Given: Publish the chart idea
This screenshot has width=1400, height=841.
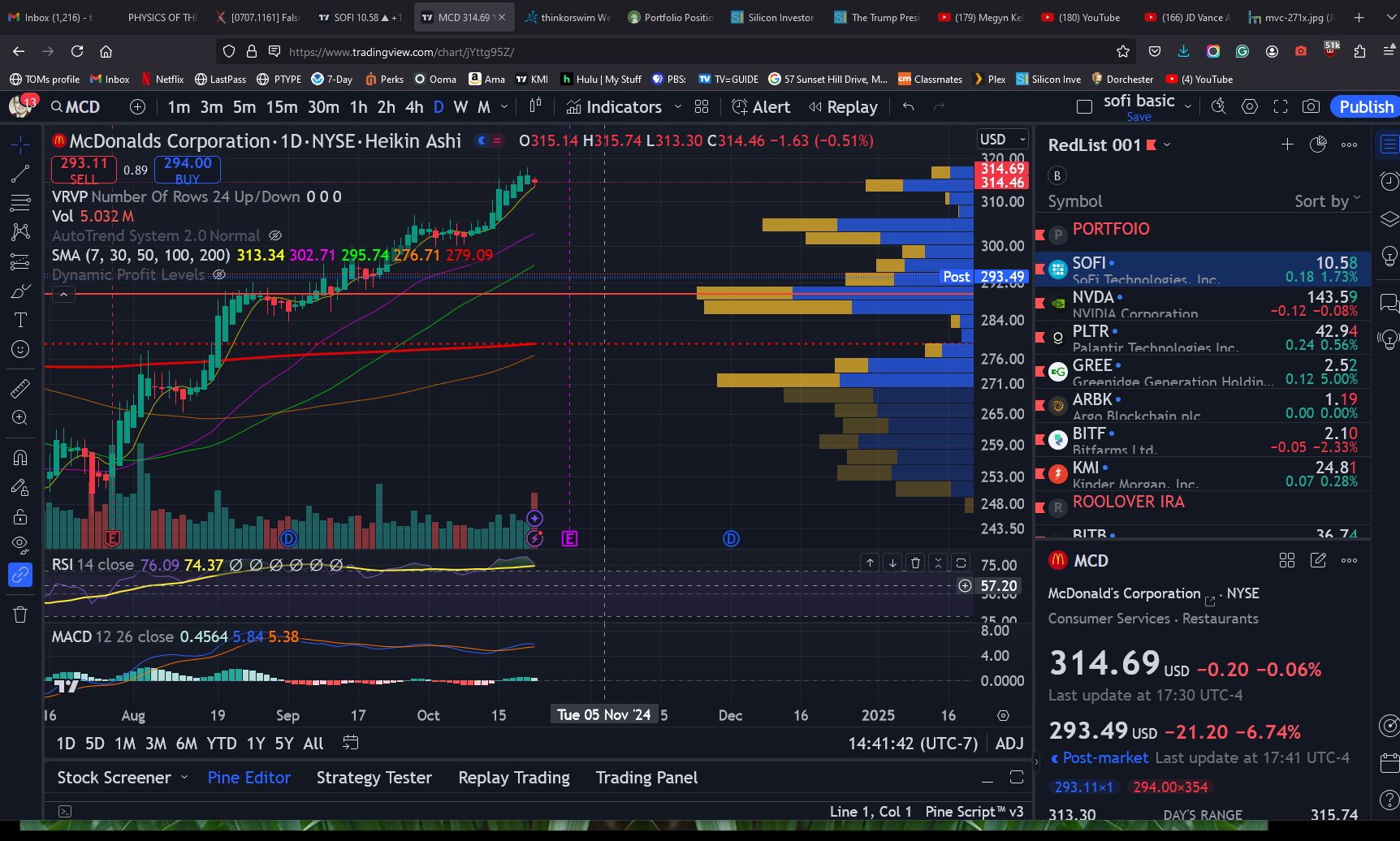Looking at the screenshot, I should pos(1366,106).
